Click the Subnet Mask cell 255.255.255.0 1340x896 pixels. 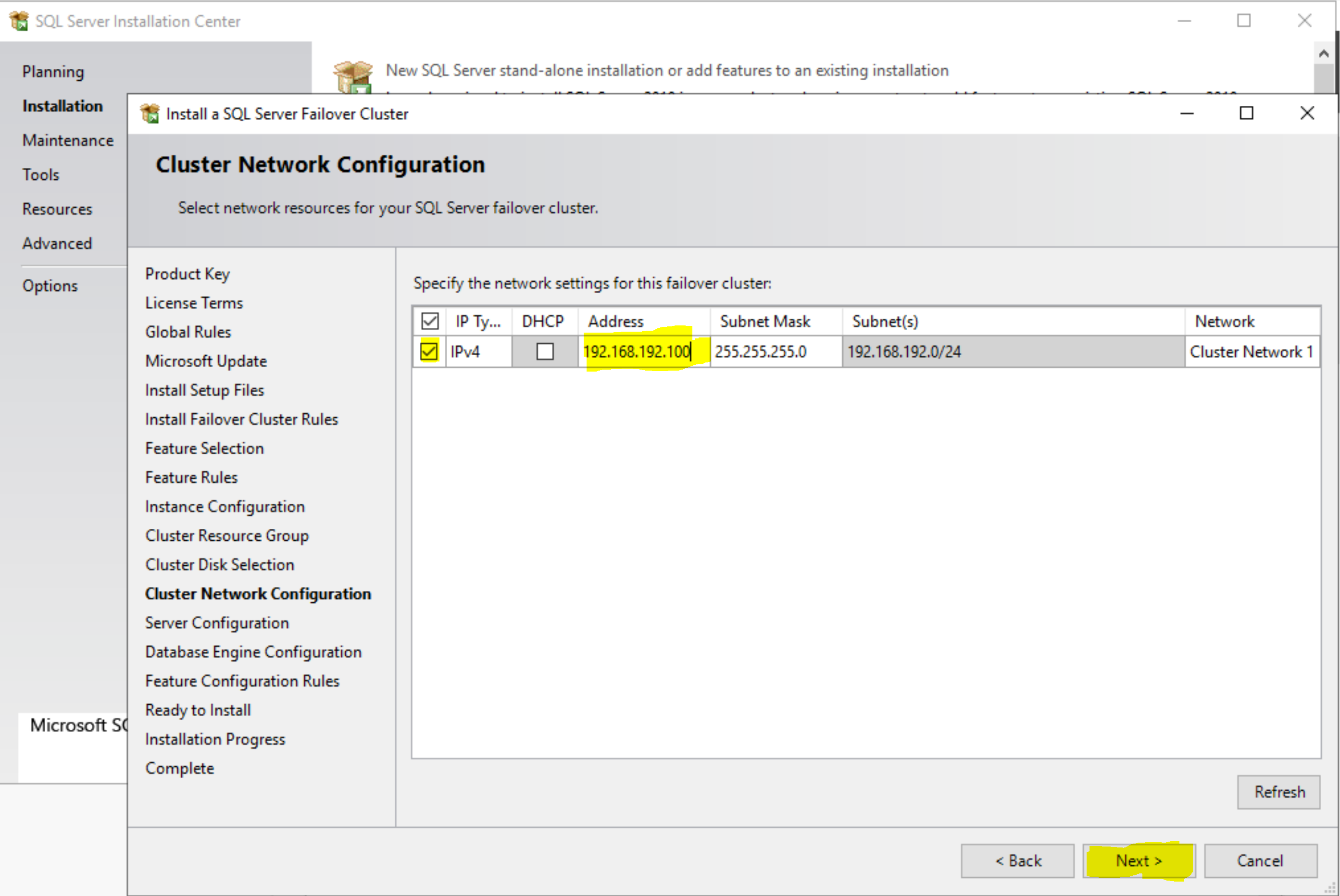click(776, 351)
